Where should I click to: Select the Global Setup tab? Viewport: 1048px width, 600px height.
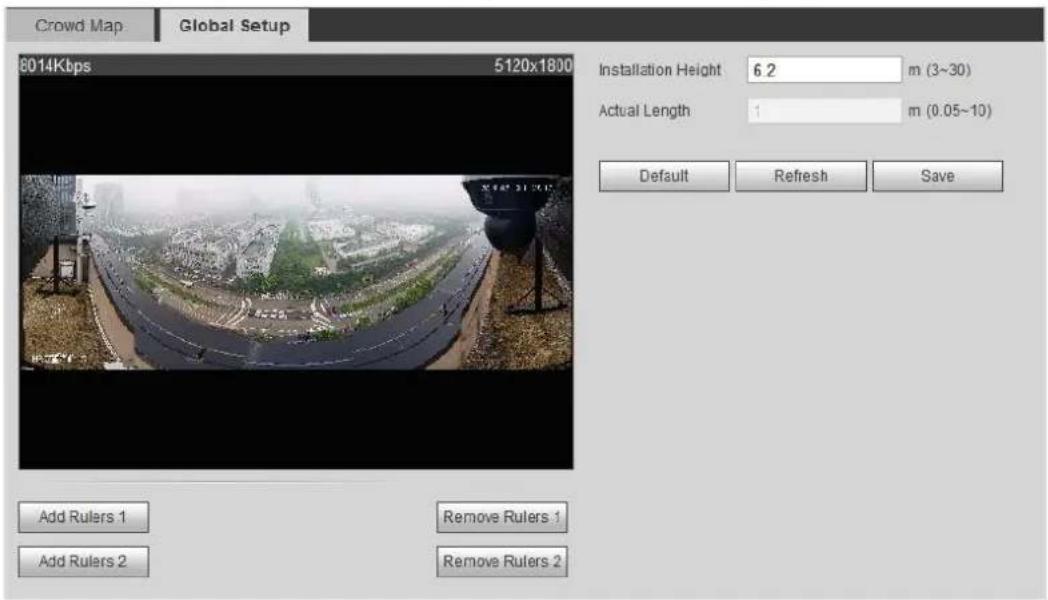click(234, 25)
